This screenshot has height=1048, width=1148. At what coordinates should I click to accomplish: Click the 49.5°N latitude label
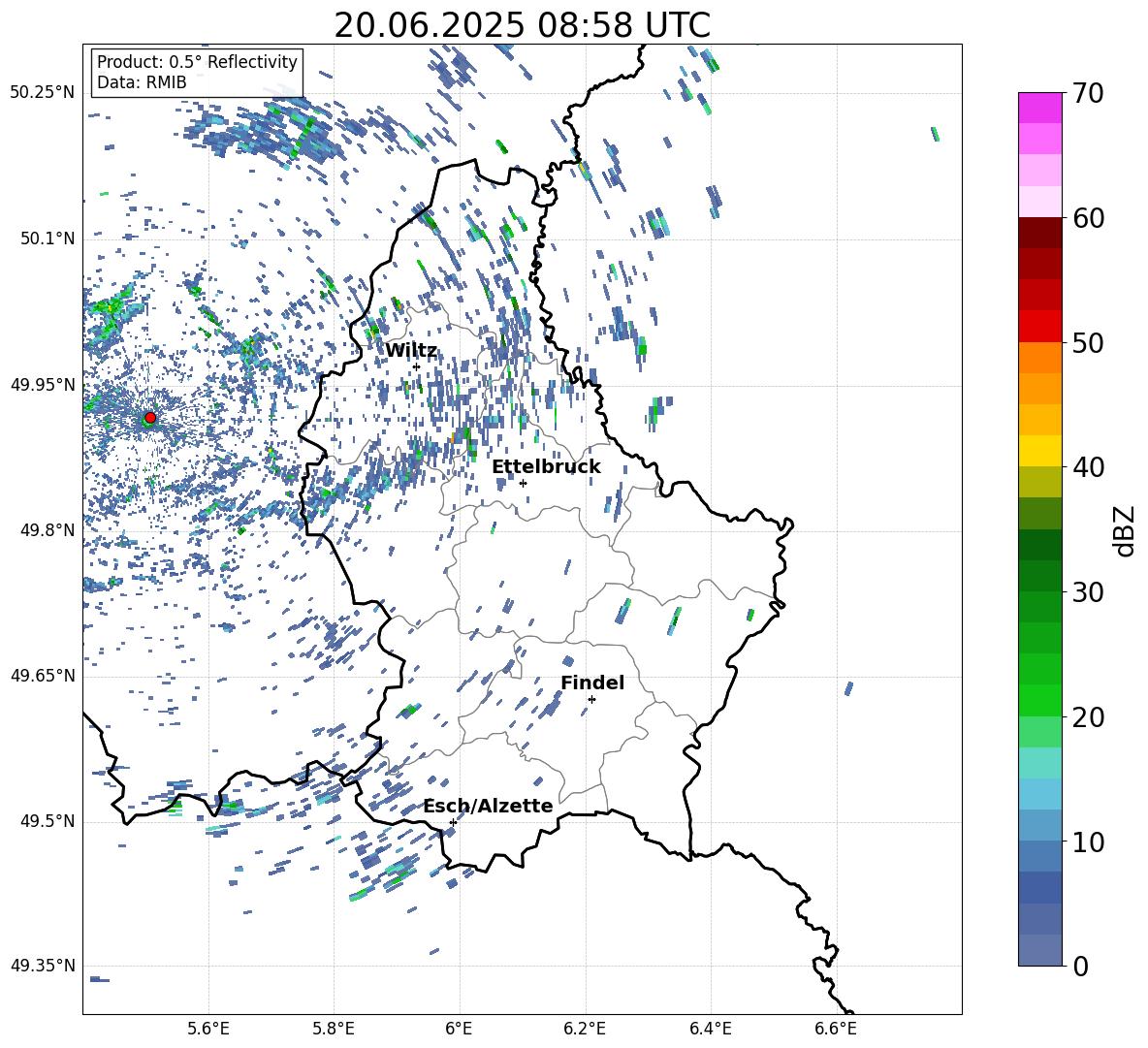point(47,820)
